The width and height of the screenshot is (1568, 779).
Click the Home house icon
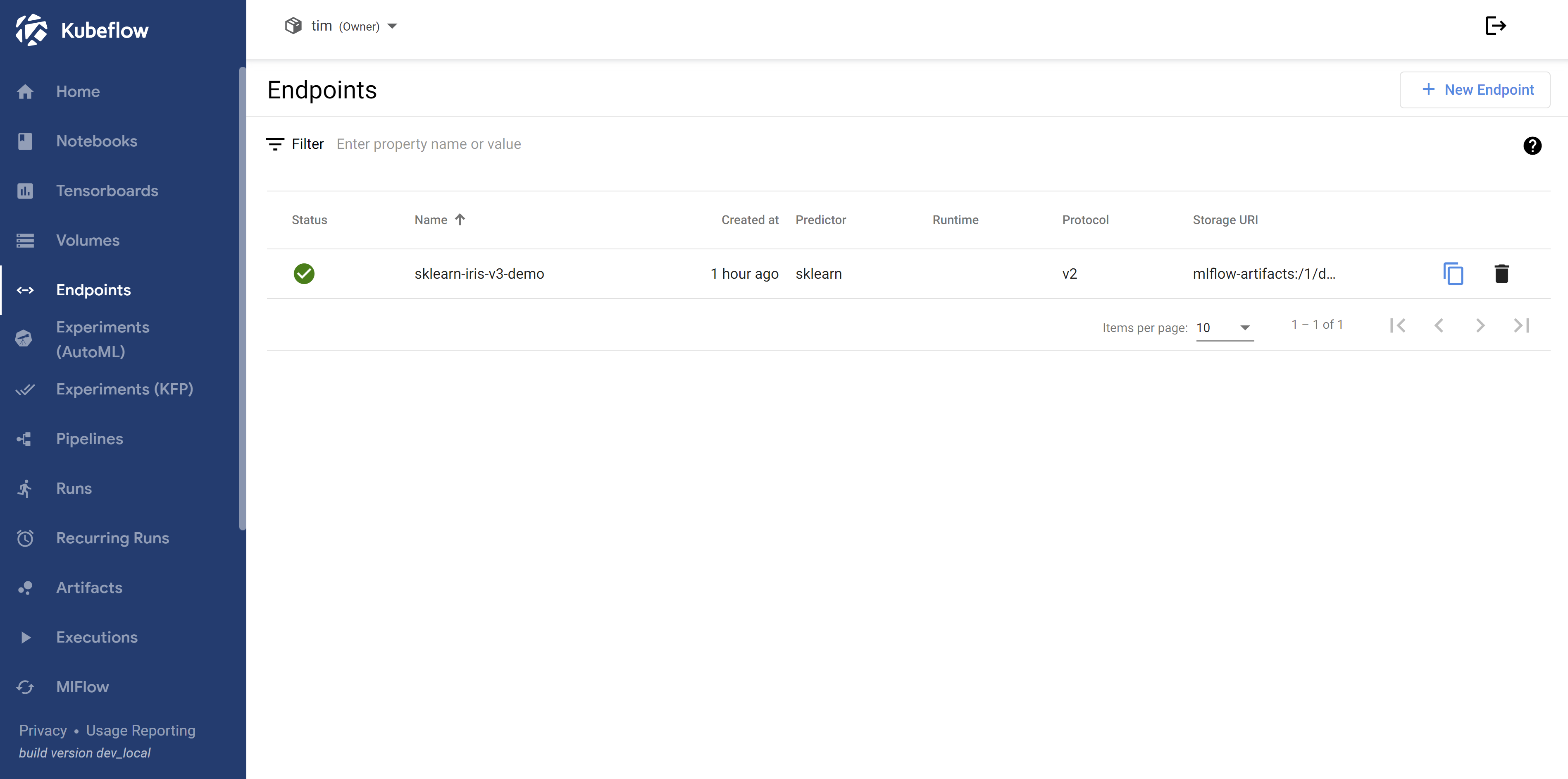(x=25, y=91)
